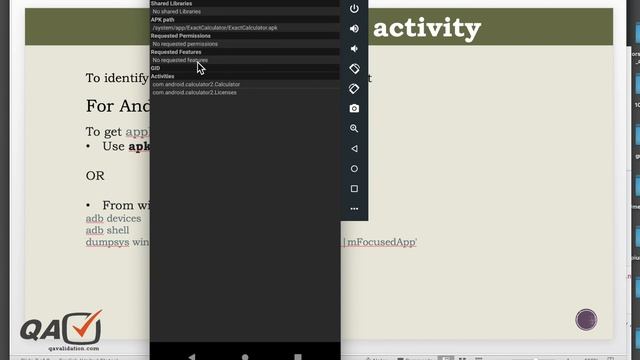
Task: Click the 'adb devices' text on slide
Action: coord(113,218)
